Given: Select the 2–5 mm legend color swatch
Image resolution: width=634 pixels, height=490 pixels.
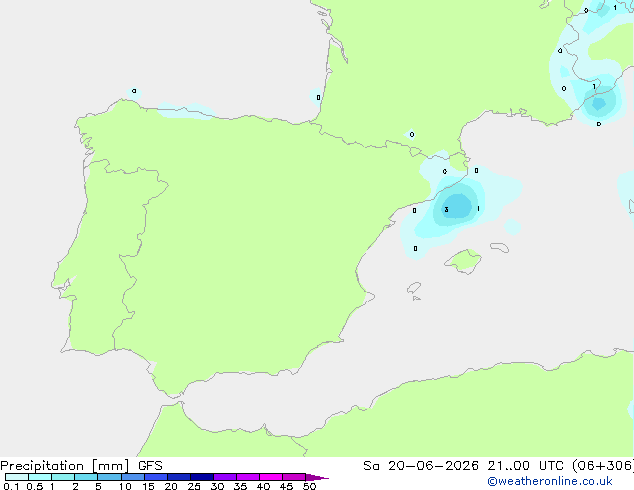Looking at the screenshot, I should 86,477.
